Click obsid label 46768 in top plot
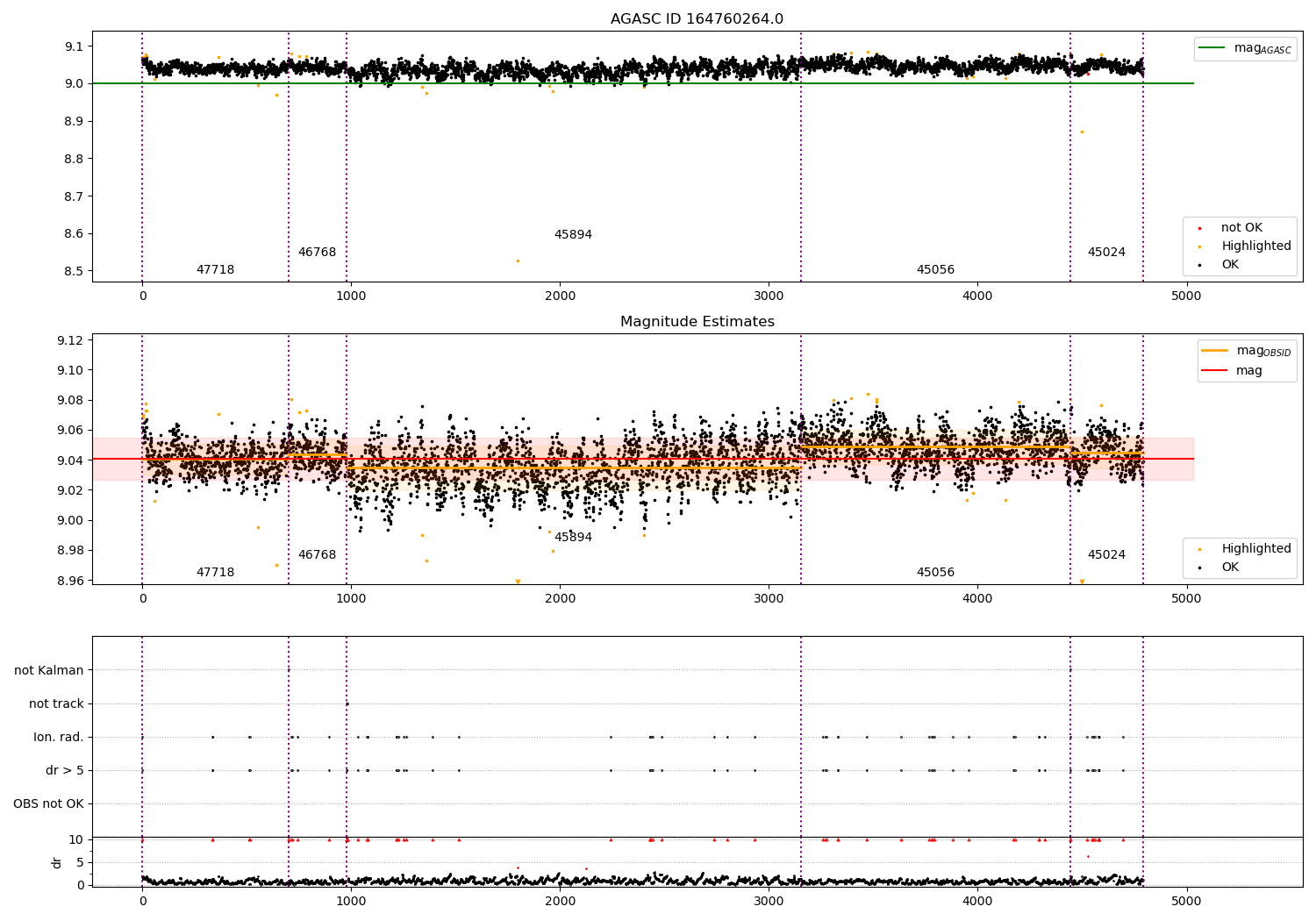1316x921 pixels. click(317, 253)
